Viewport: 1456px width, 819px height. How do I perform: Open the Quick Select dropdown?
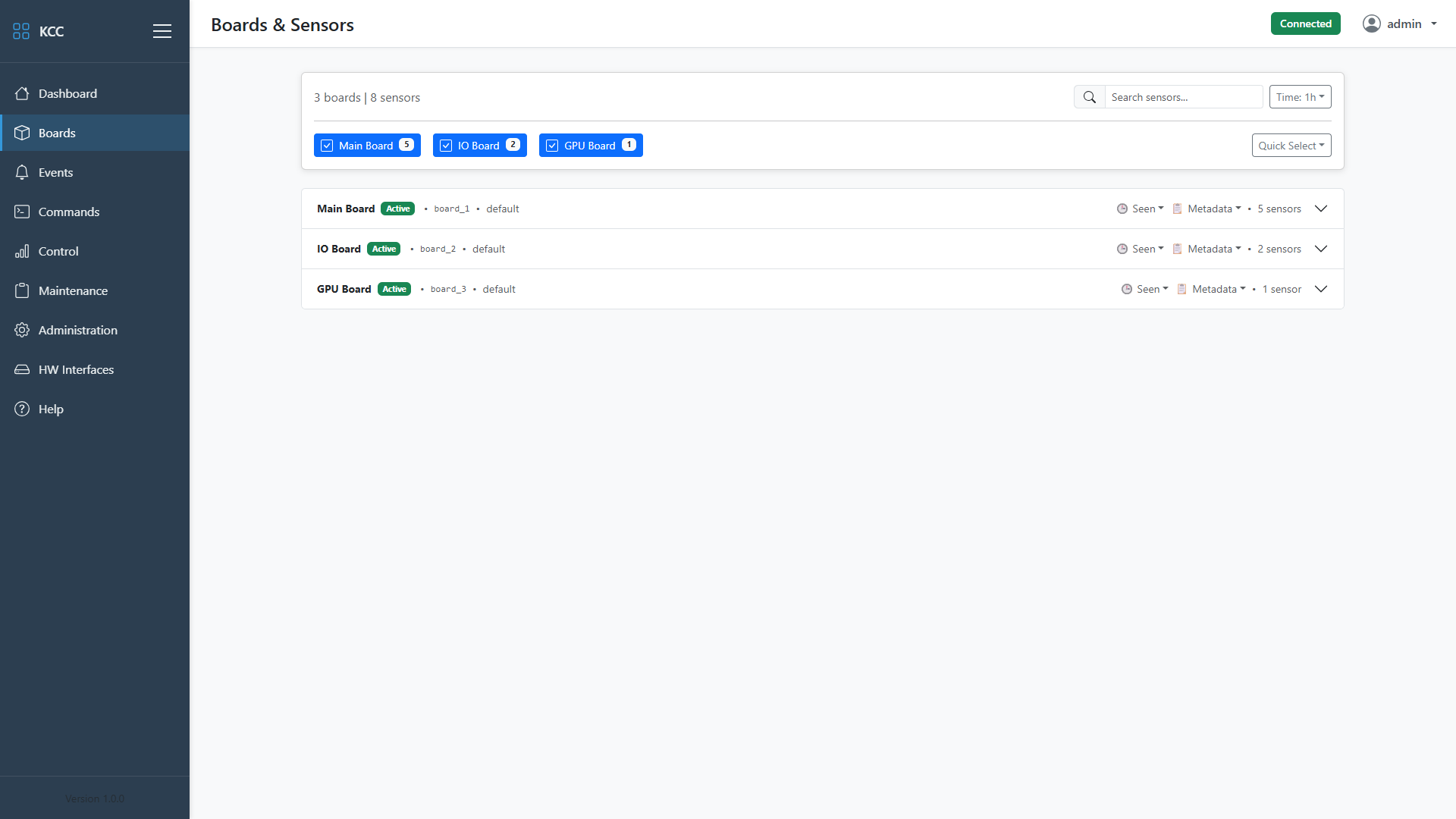tap(1291, 146)
